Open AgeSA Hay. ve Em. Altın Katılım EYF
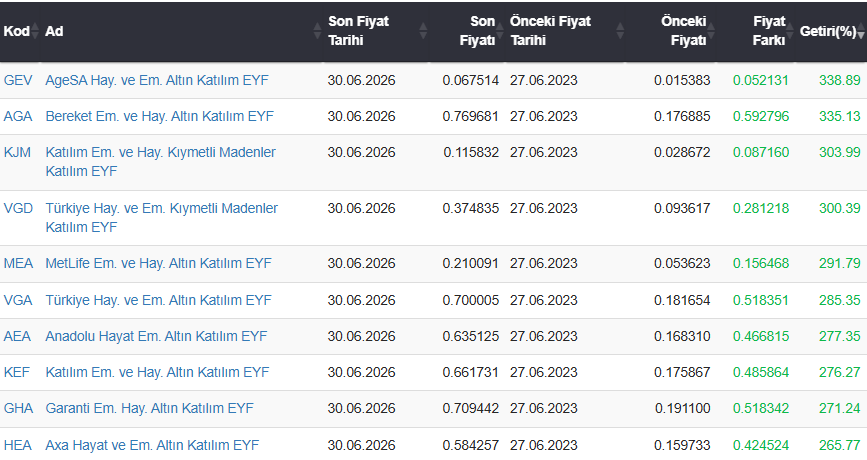This screenshot has height=460, width=867. [x=157, y=80]
